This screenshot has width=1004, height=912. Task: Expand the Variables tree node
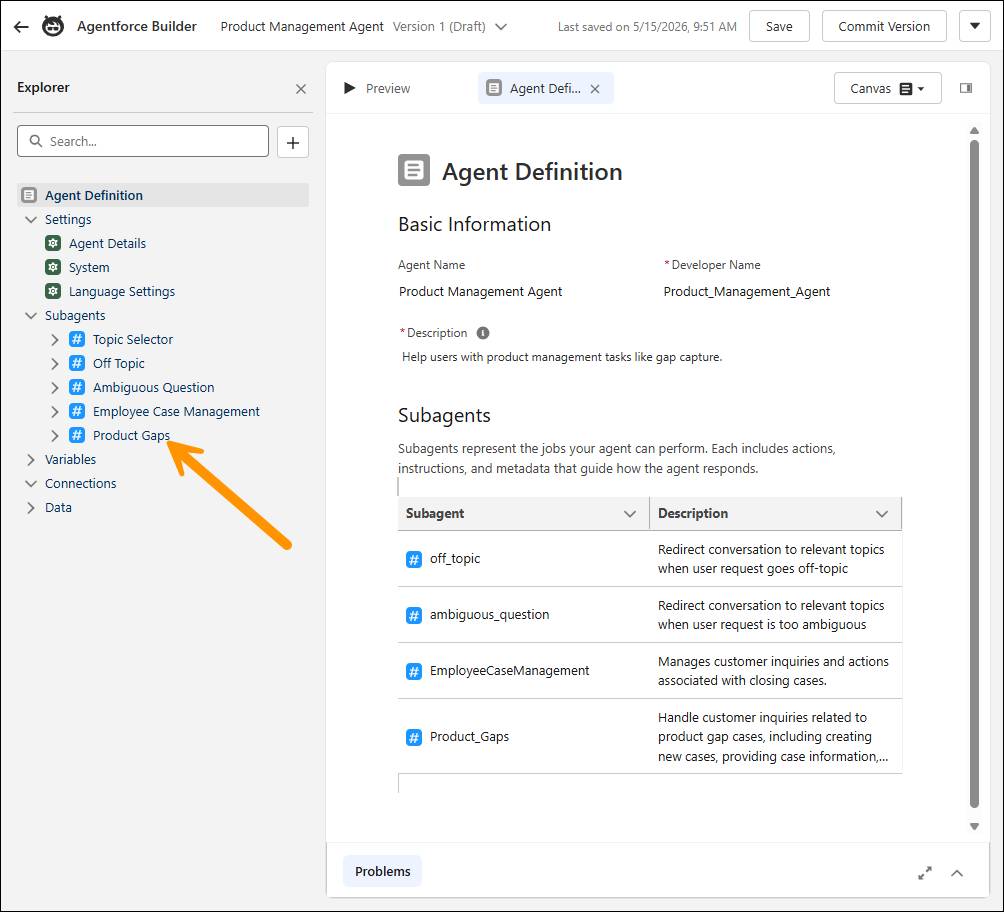point(31,460)
